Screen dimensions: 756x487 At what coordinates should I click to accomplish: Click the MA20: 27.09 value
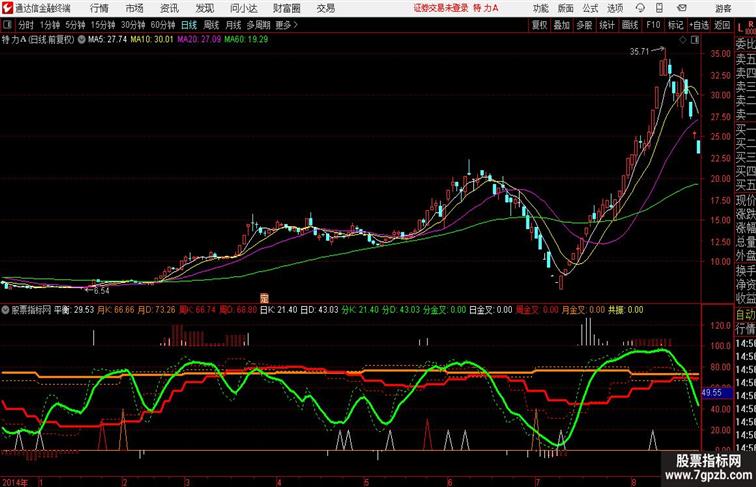coord(199,40)
